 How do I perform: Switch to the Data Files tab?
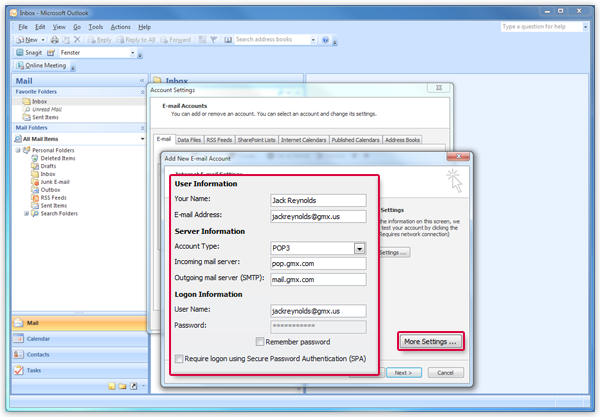pos(189,140)
